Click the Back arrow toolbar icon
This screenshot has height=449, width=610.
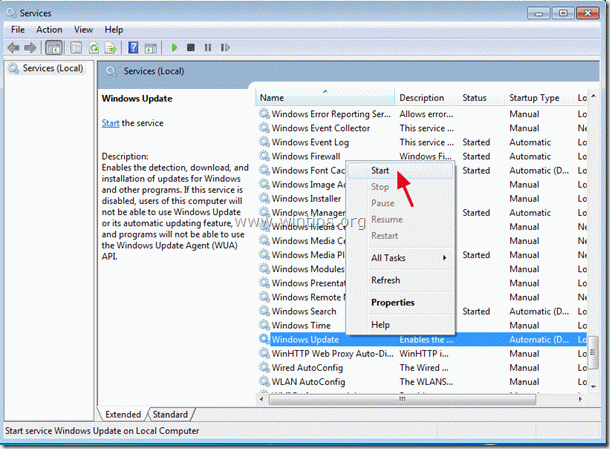coord(14,48)
